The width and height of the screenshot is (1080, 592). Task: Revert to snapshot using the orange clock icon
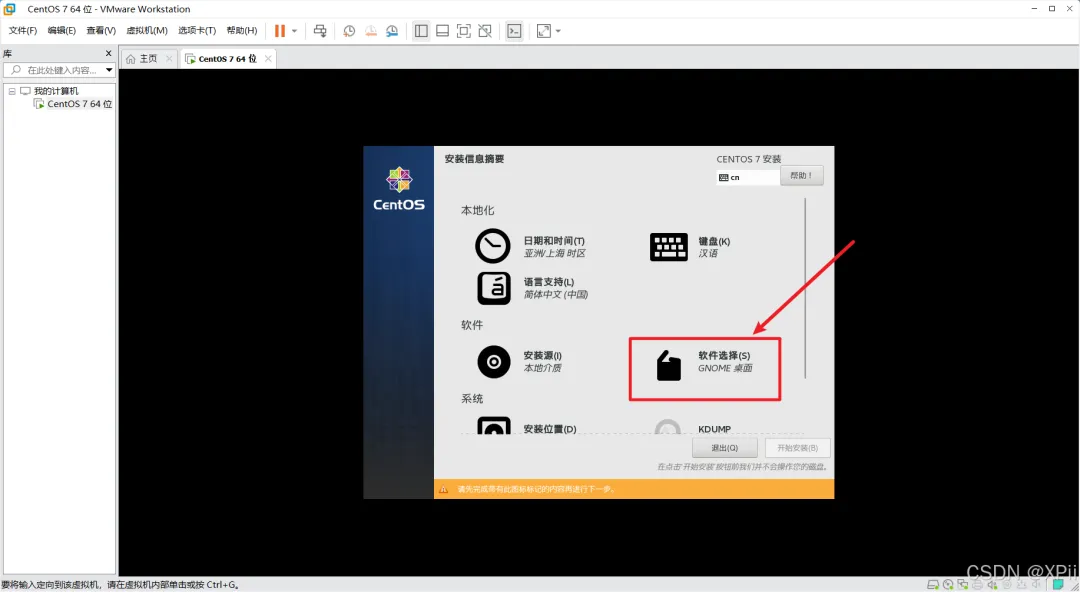click(371, 31)
